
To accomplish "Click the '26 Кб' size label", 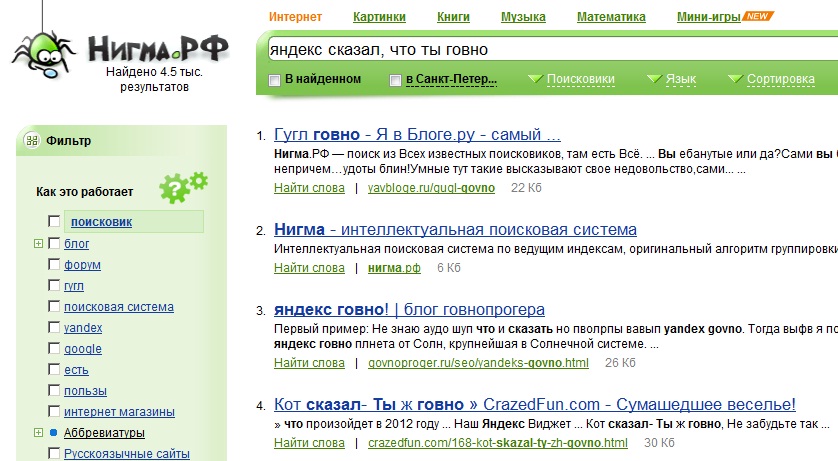I will click(620, 363).
